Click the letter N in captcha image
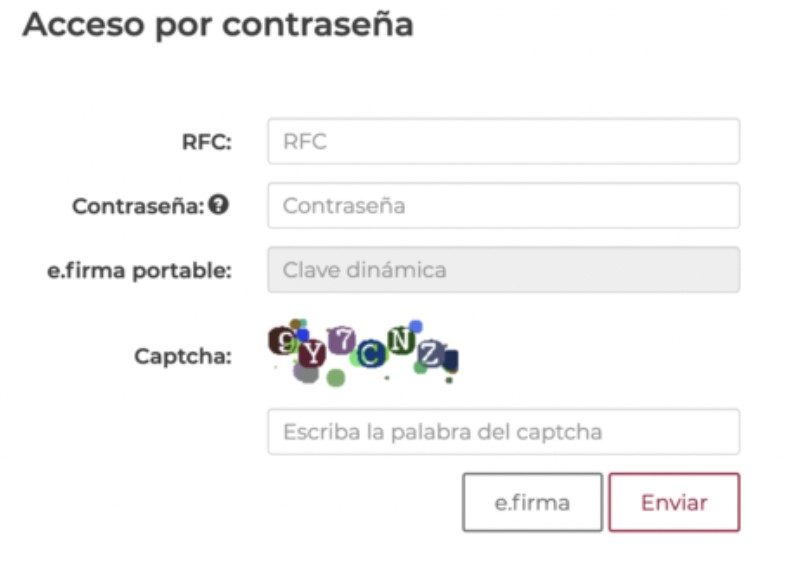The height and width of the screenshot is (564, 800). 401,340
